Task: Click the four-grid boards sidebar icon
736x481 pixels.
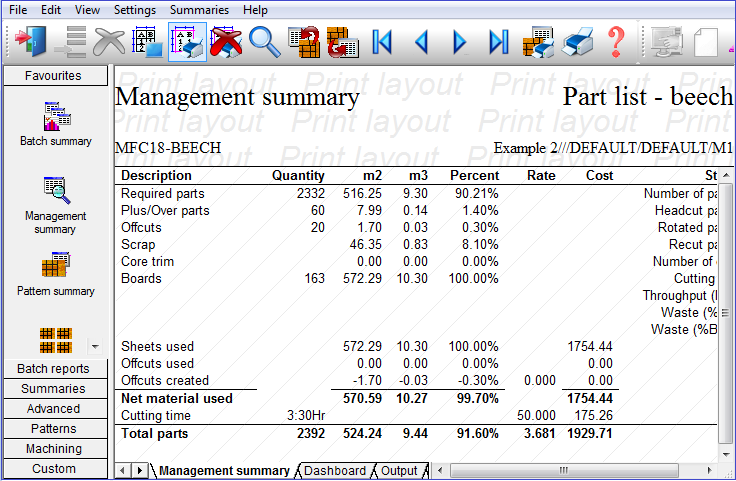Action: 56,340
